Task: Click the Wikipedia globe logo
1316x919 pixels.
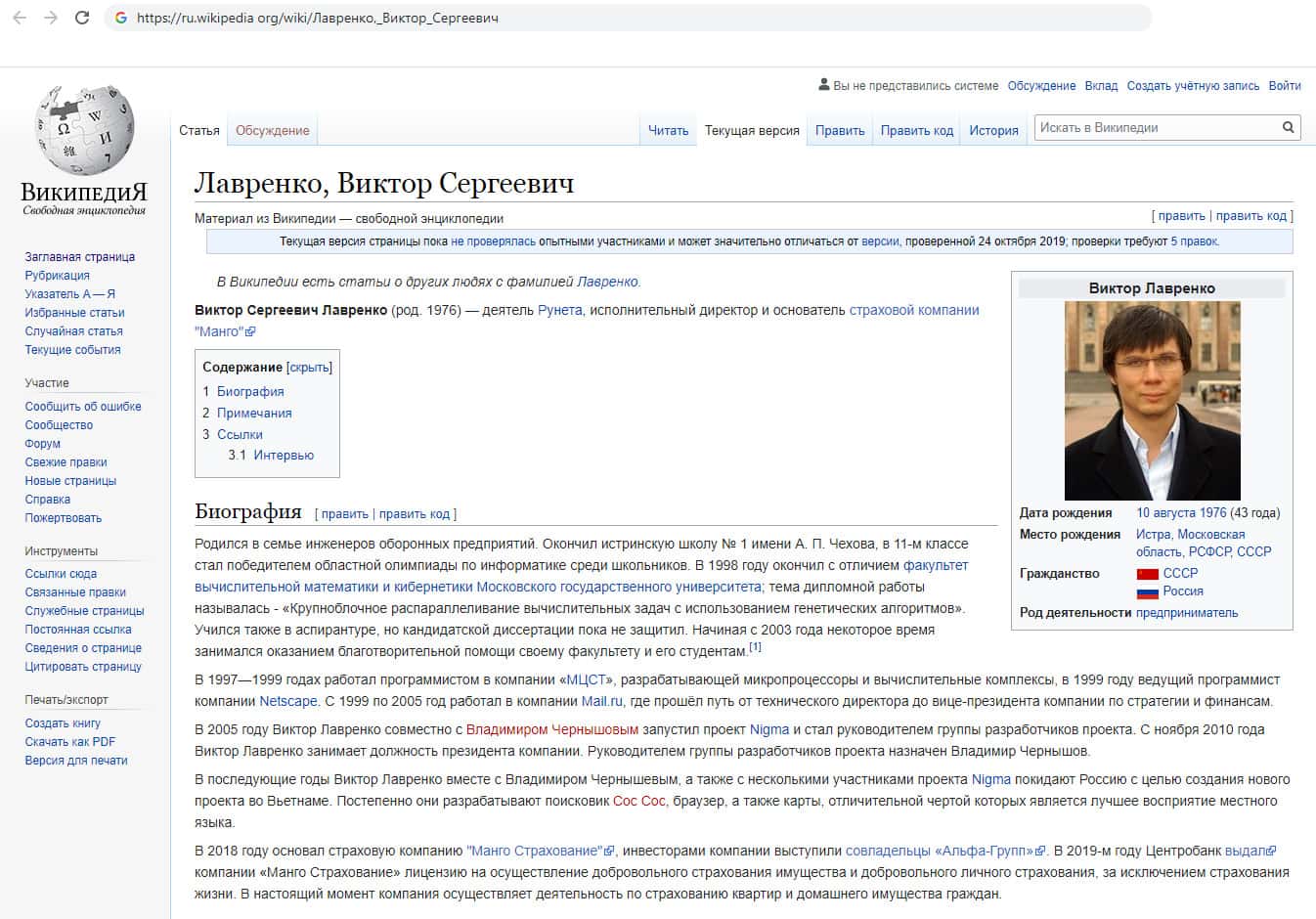Action: [84, 129]
